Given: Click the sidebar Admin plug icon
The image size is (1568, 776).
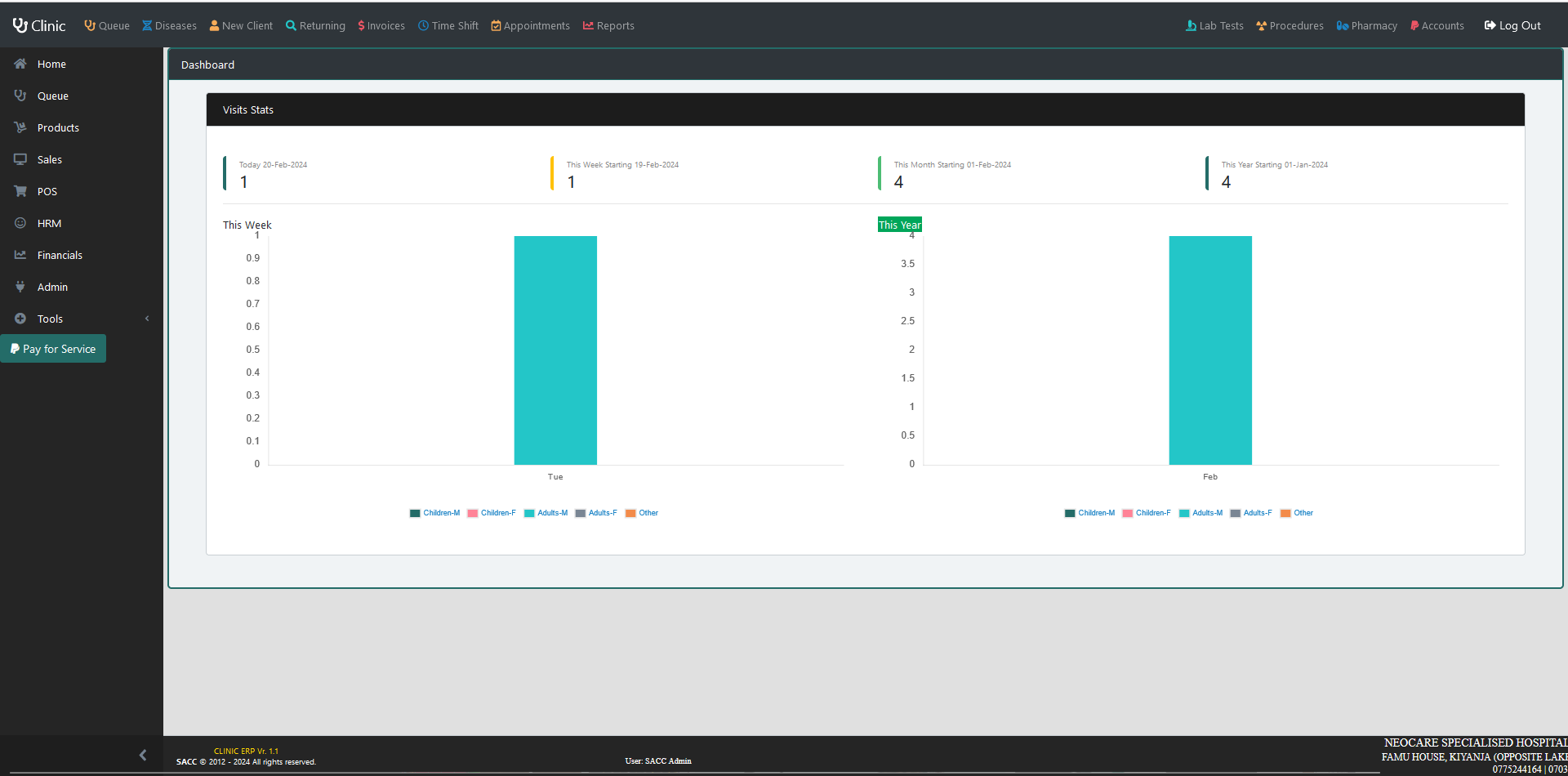Looking at the screenshot, I should tap(20, 287).
